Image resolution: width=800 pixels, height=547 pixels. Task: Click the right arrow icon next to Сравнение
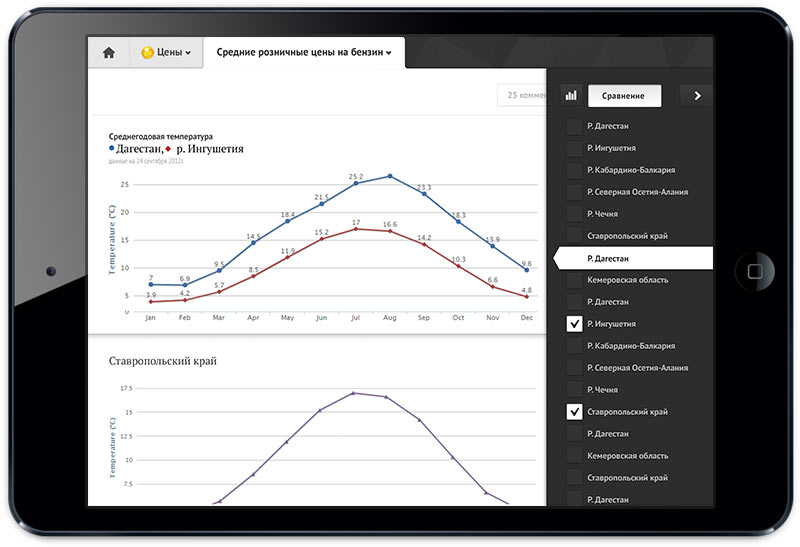pyautogui.click(x=697, y=96)
